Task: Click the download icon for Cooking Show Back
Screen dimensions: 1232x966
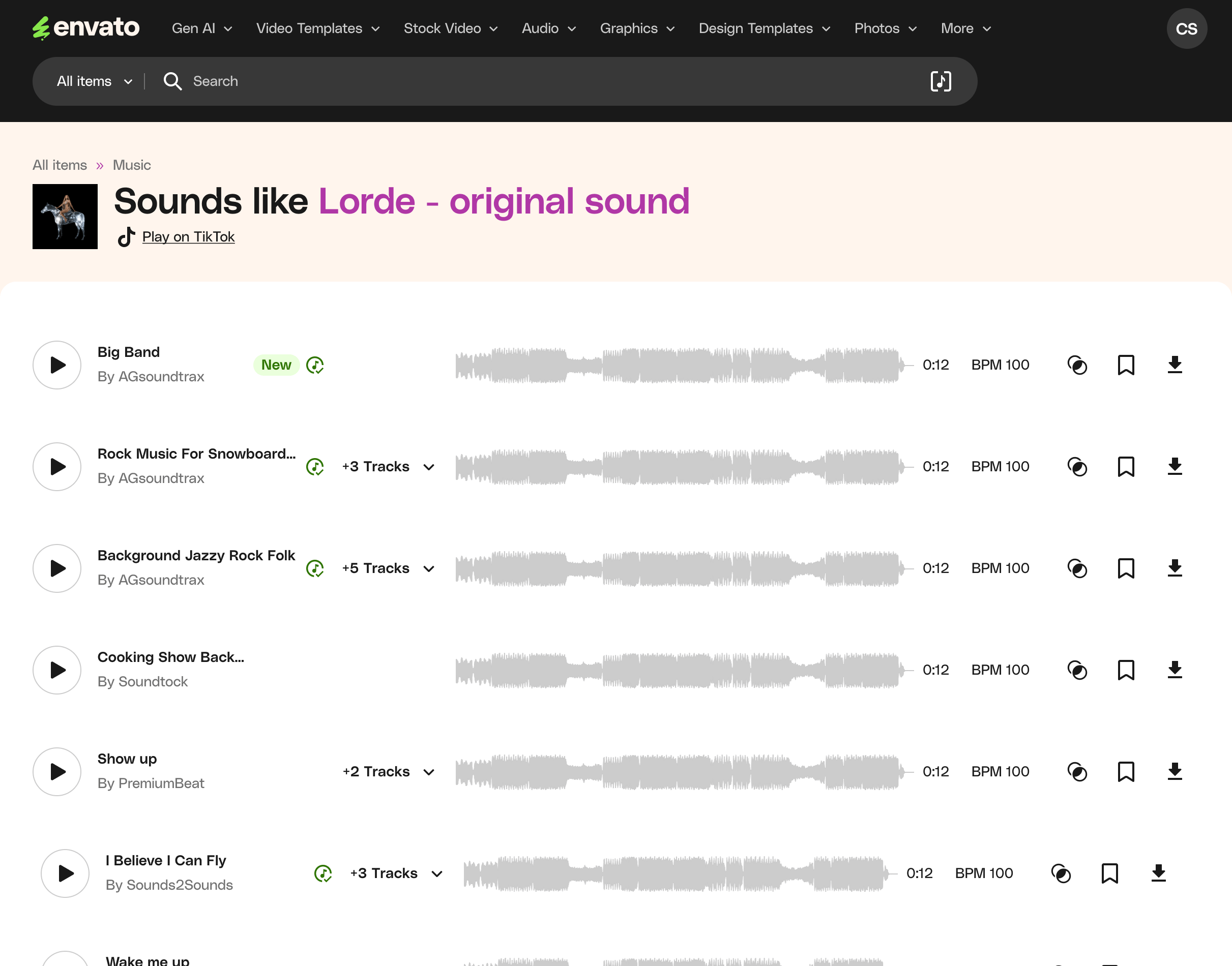Action: coord(1175,670)
